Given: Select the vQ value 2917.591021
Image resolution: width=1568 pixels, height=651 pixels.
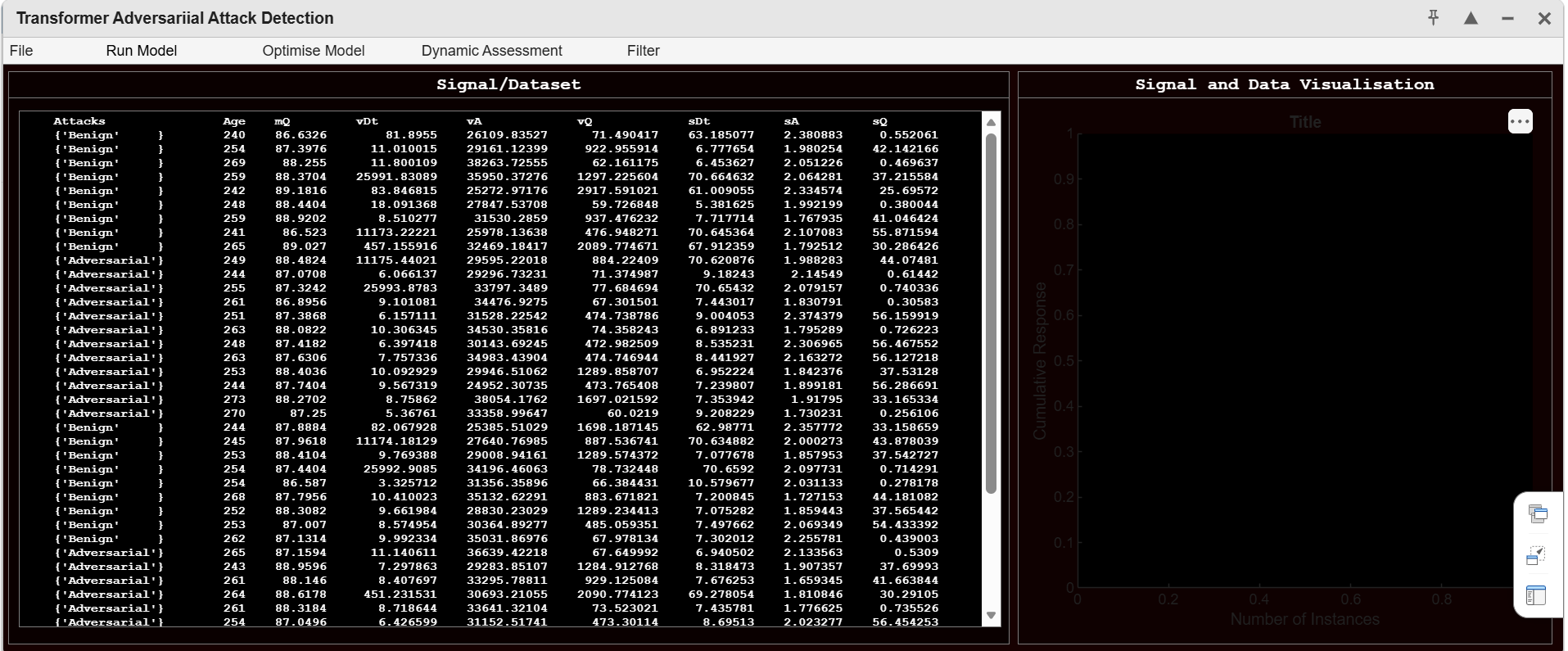Looking at the screenshot, I should (x=617, y=191).
